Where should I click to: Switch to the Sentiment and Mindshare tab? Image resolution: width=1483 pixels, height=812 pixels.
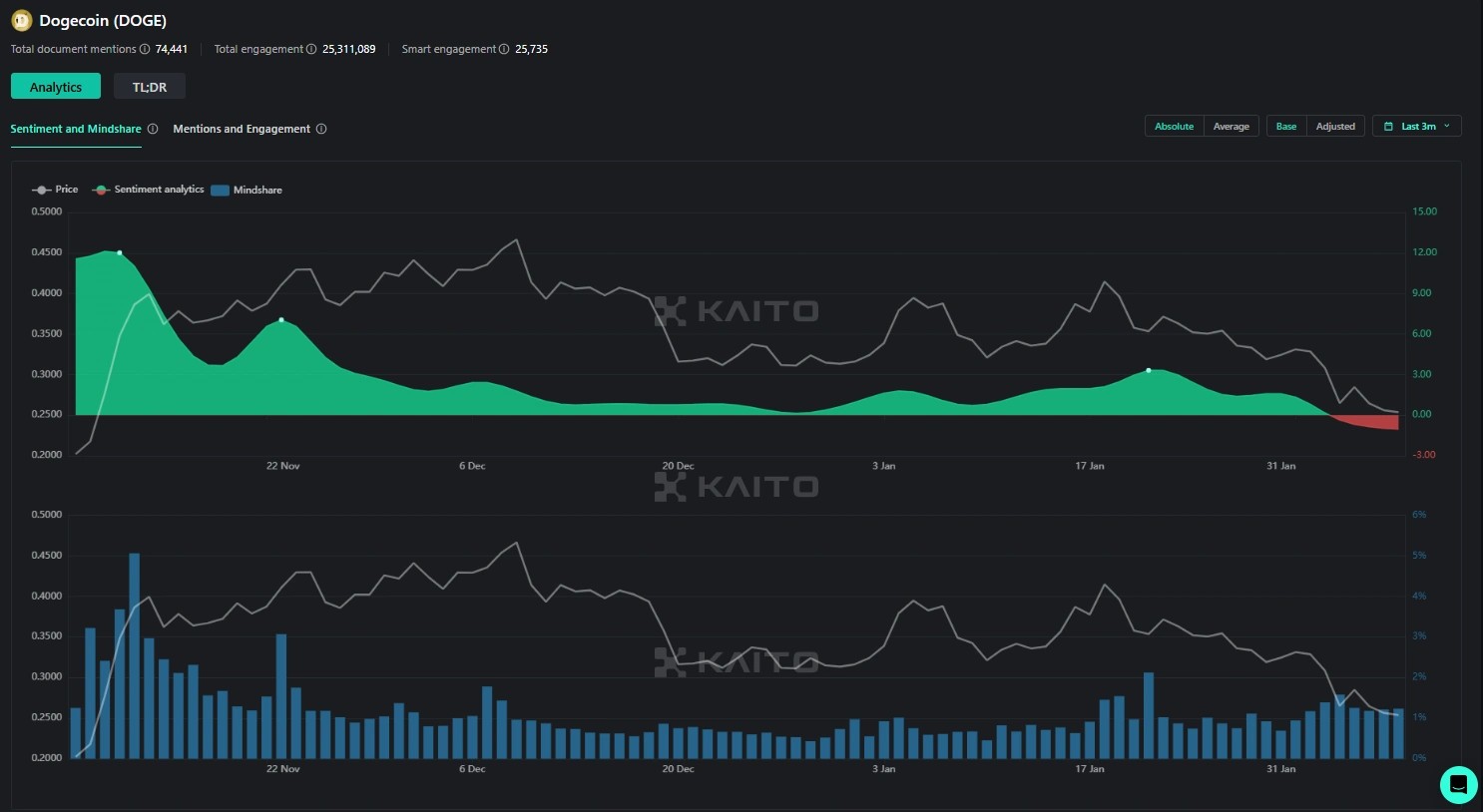[x=76, y=129]
